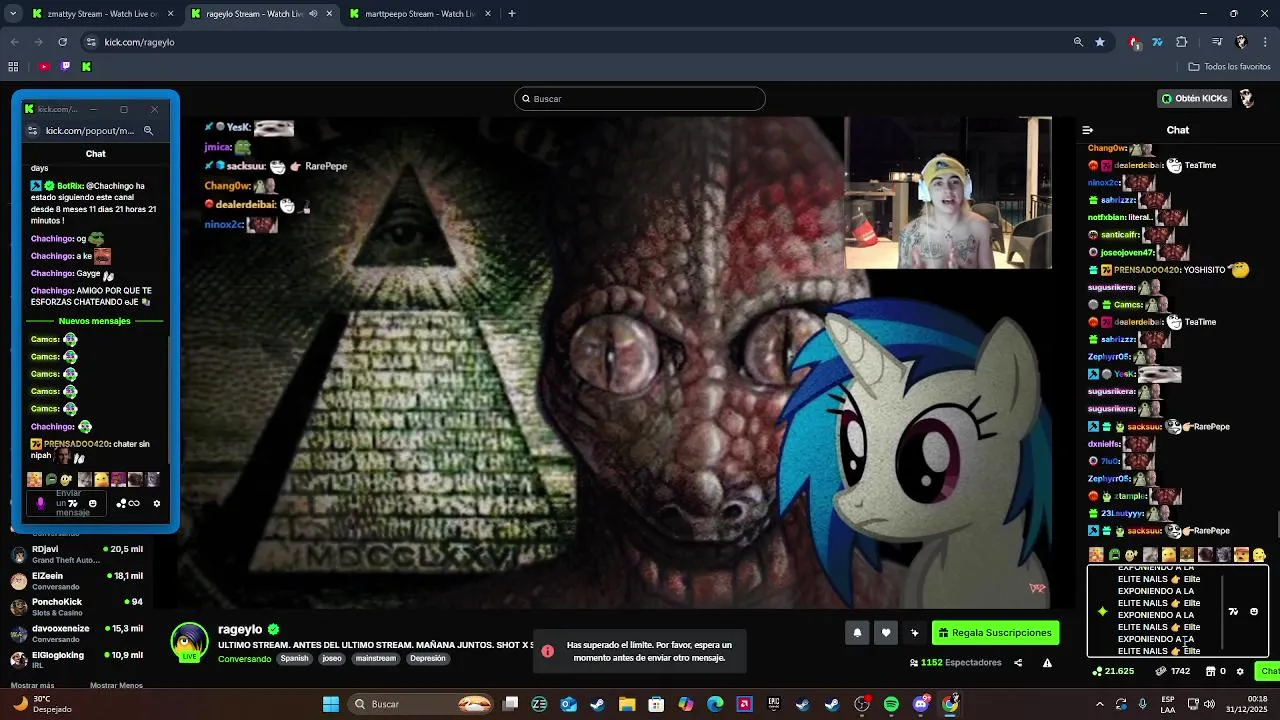
Task: Open the apps grid in bookmarks bar
Action: coord(13,67)
